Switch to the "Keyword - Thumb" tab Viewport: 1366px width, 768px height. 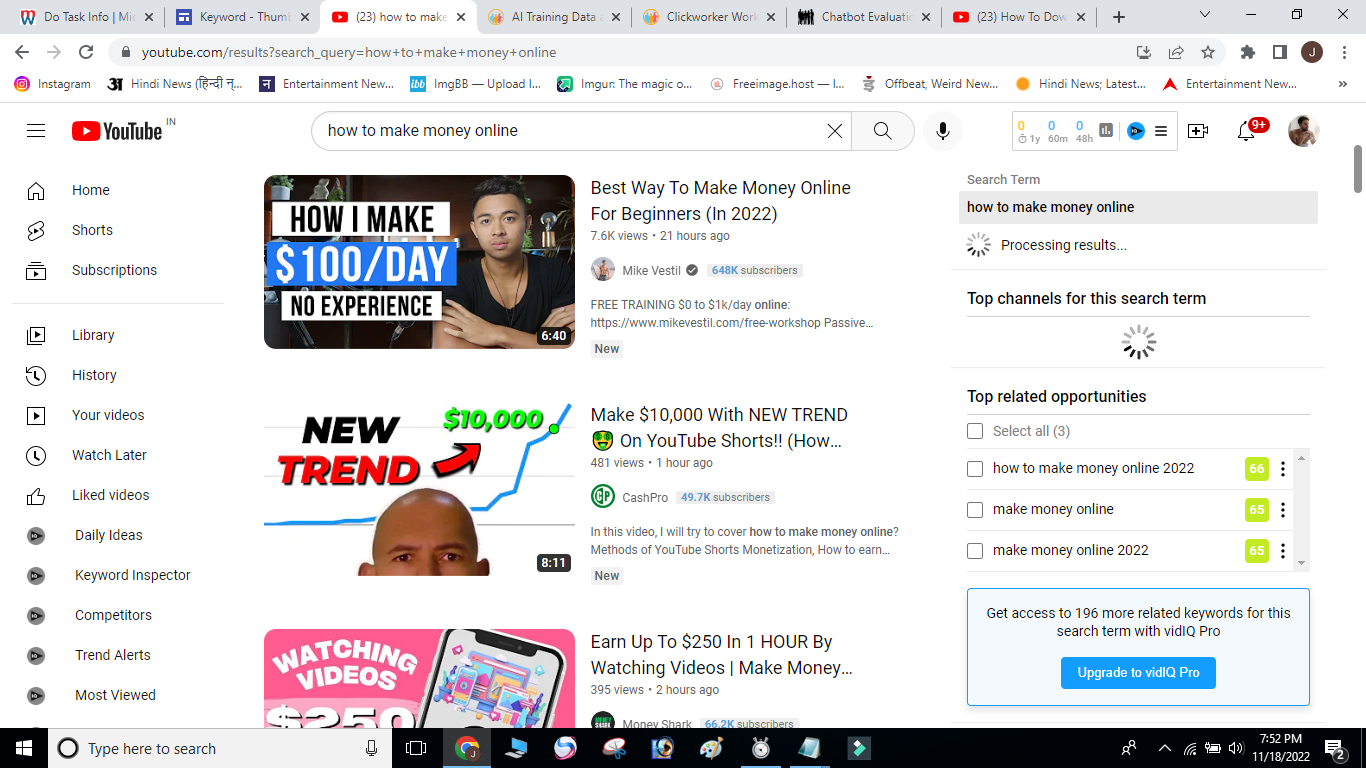click(x=240, y=17)
